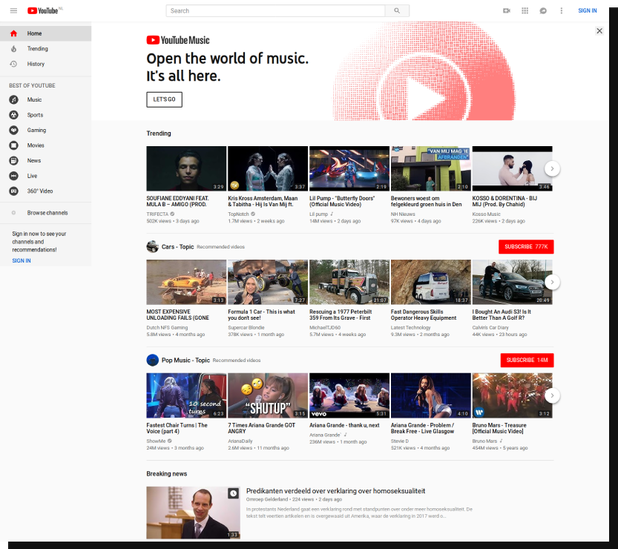Image resolution: width=618 pixels, height=549 pixels.
Task: Click the YouTube logo
Action: pyautogui.click(x=45, y=11)
